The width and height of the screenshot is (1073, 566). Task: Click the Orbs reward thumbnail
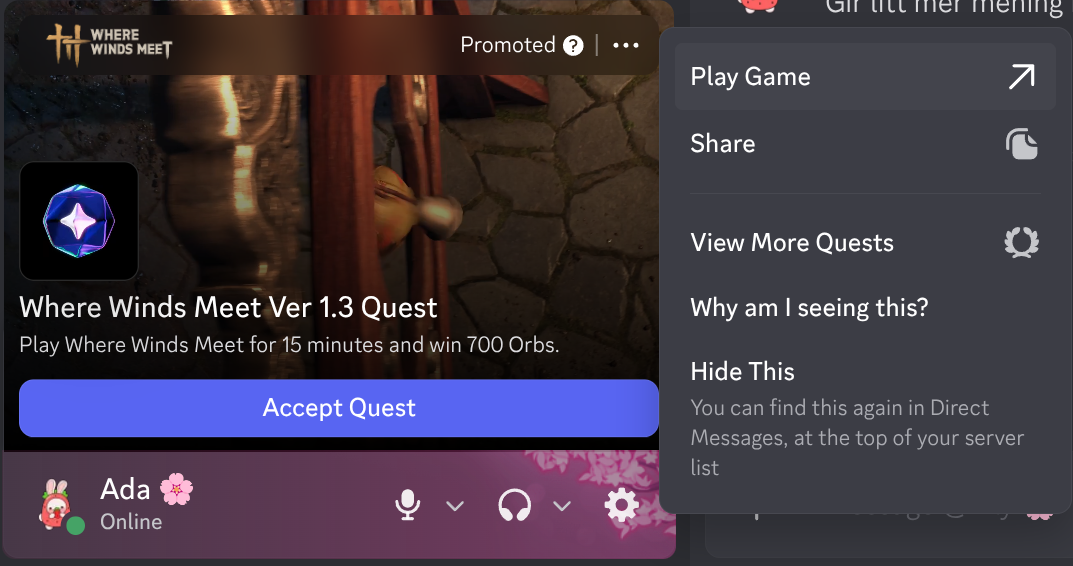[x=79, y=221]
